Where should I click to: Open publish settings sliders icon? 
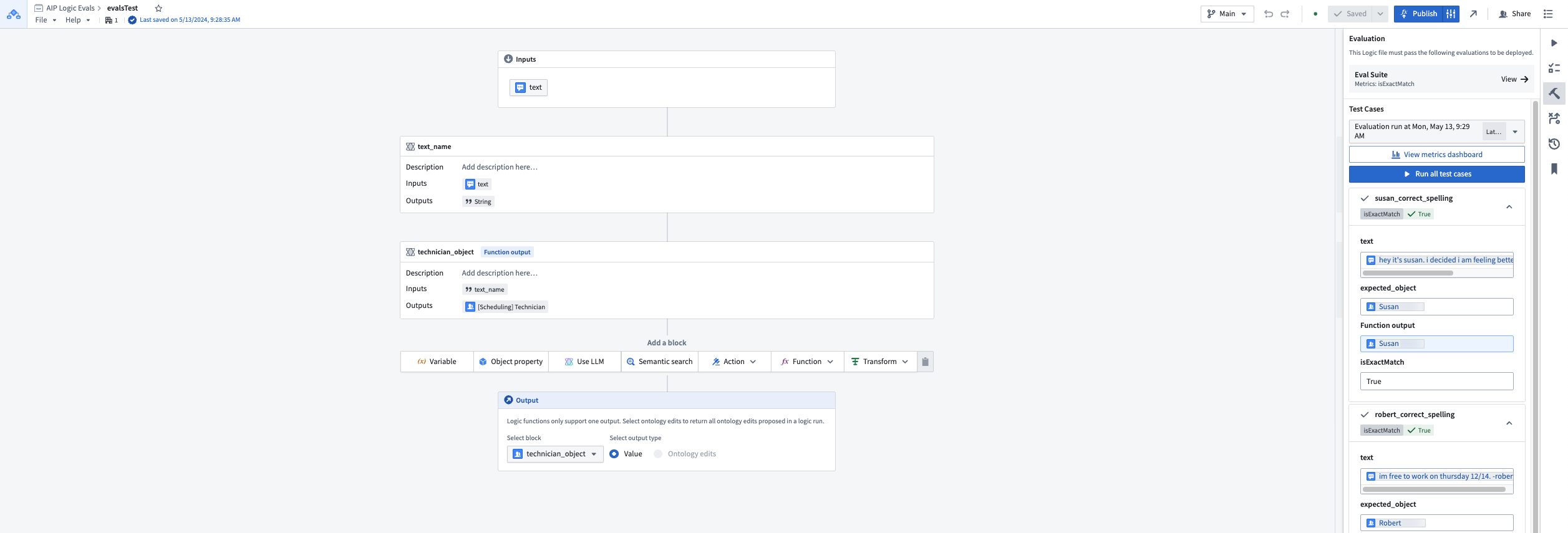coord(1451,14)
